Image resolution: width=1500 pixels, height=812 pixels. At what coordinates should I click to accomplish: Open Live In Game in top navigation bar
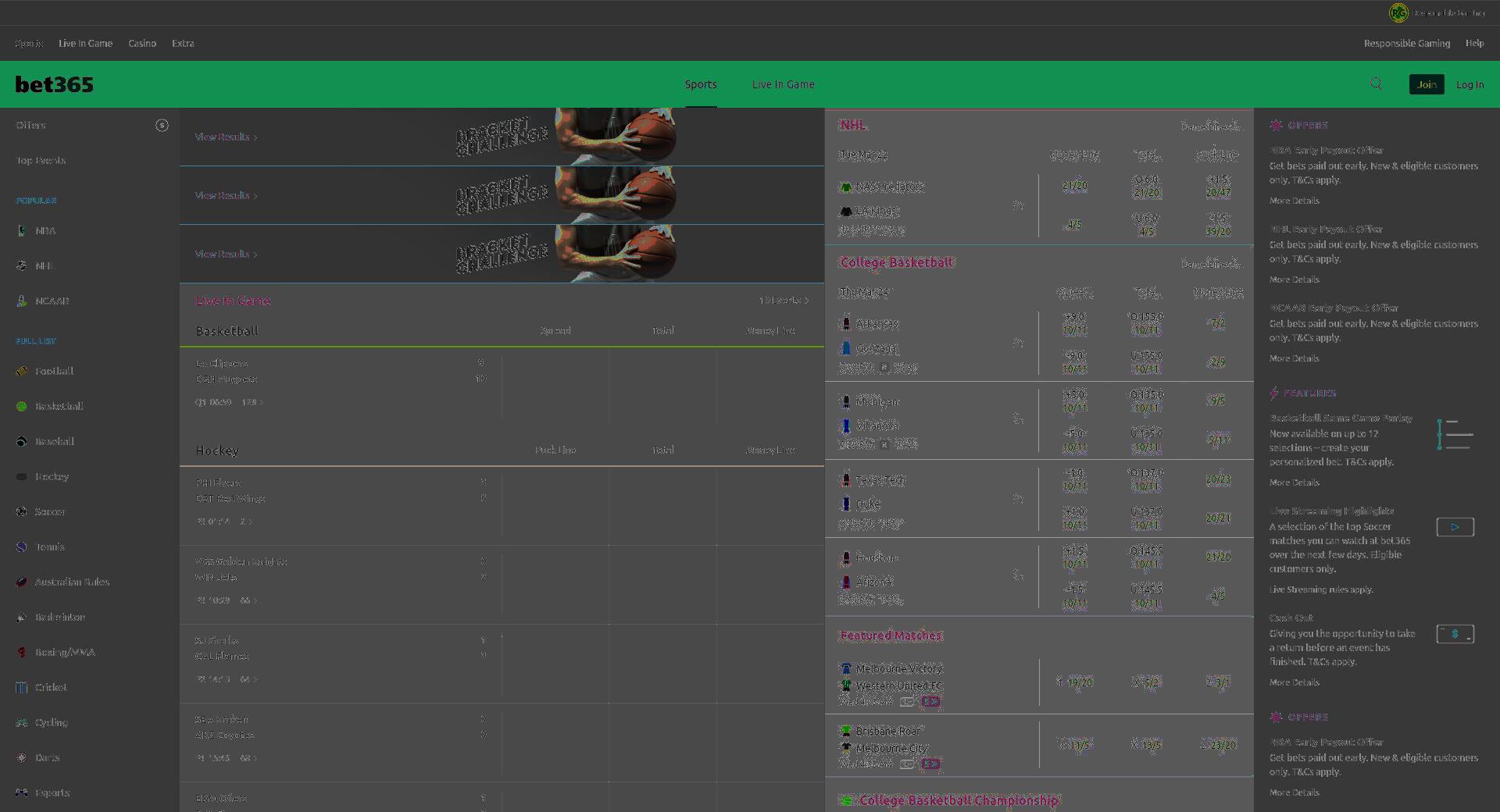[85, 44]
